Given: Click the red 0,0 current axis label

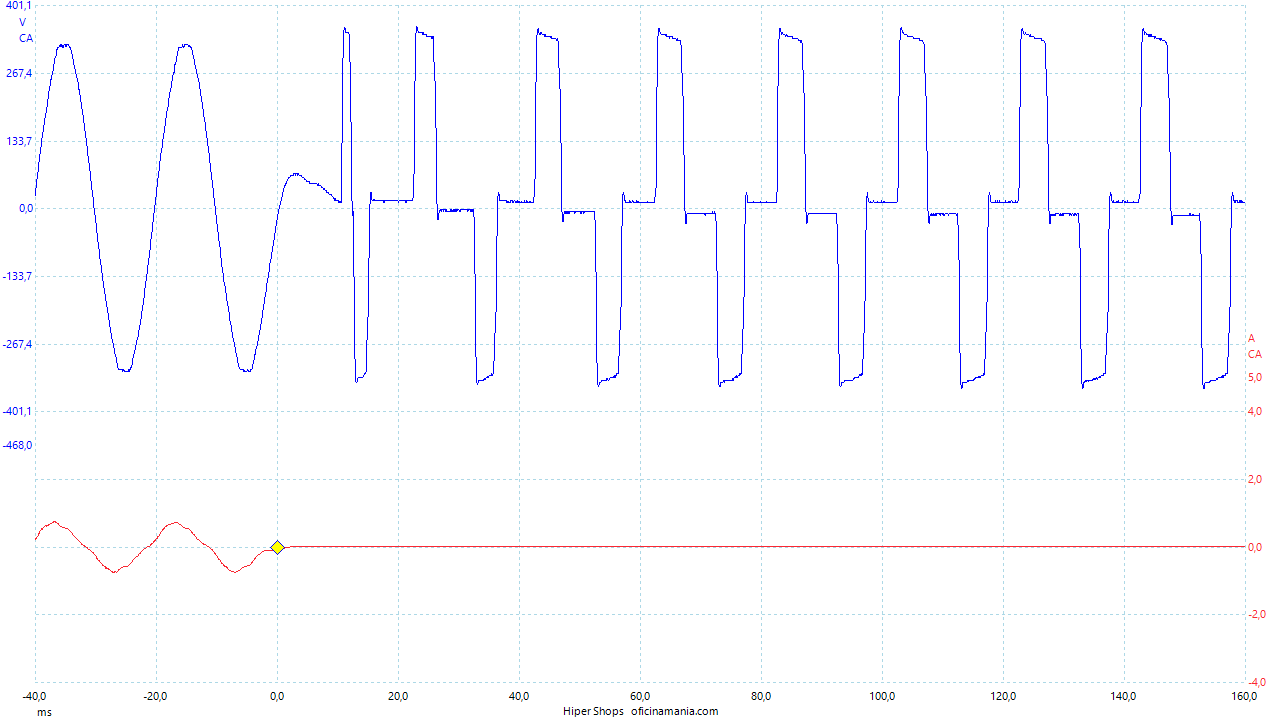Looking at the screenshot, I should (x=1254, y=547).
